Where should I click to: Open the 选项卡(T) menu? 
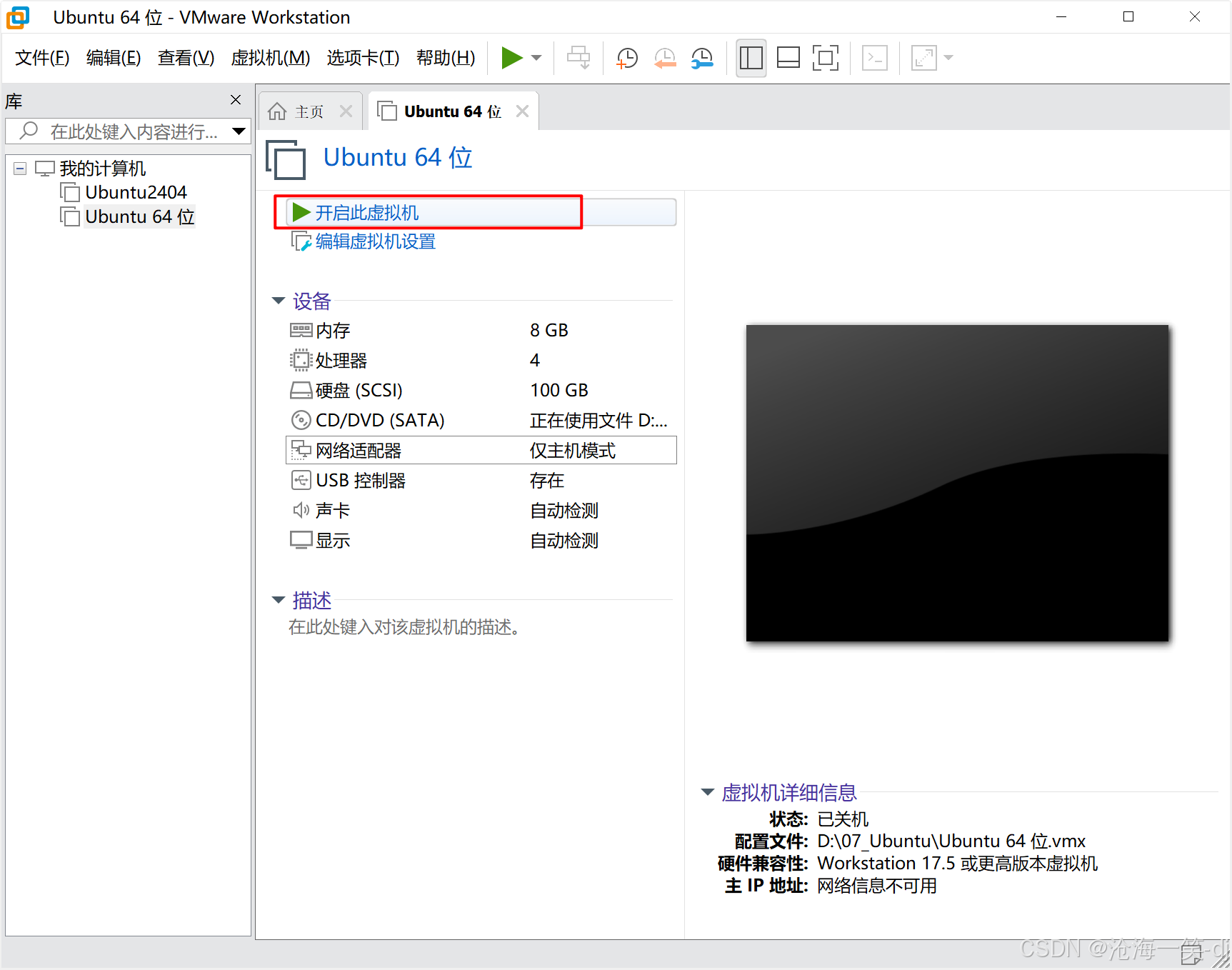point(363,58)
